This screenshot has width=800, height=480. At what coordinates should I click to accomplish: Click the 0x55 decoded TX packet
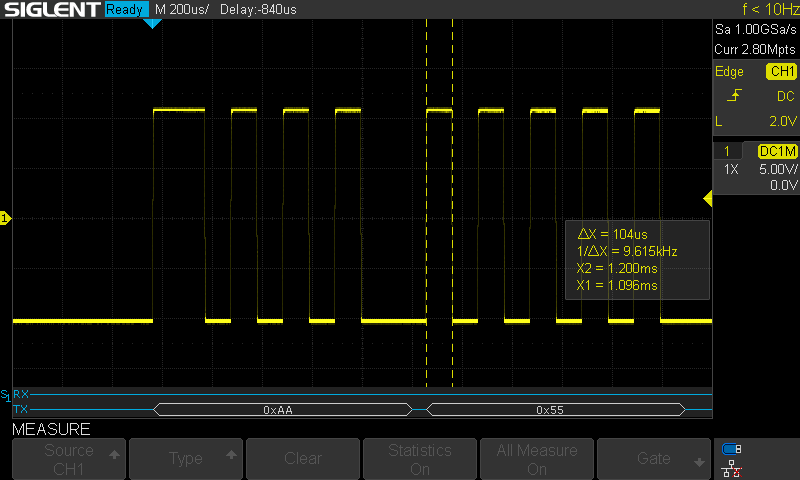556,410
